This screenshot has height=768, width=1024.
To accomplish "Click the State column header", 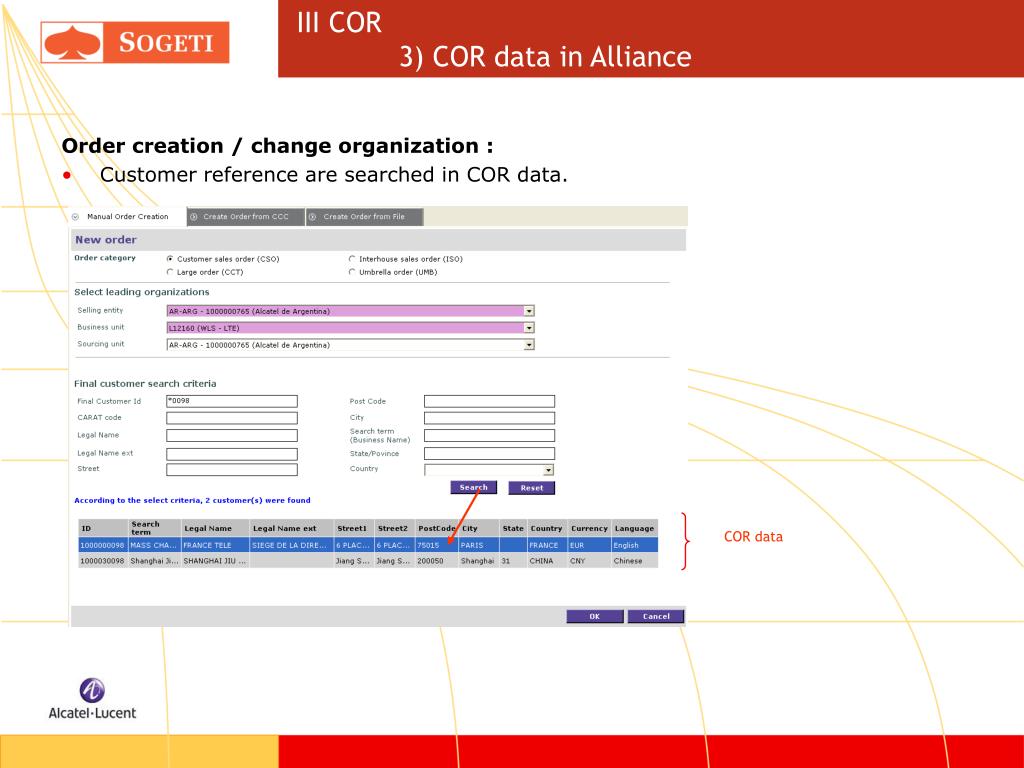I will tap(513, 528).
